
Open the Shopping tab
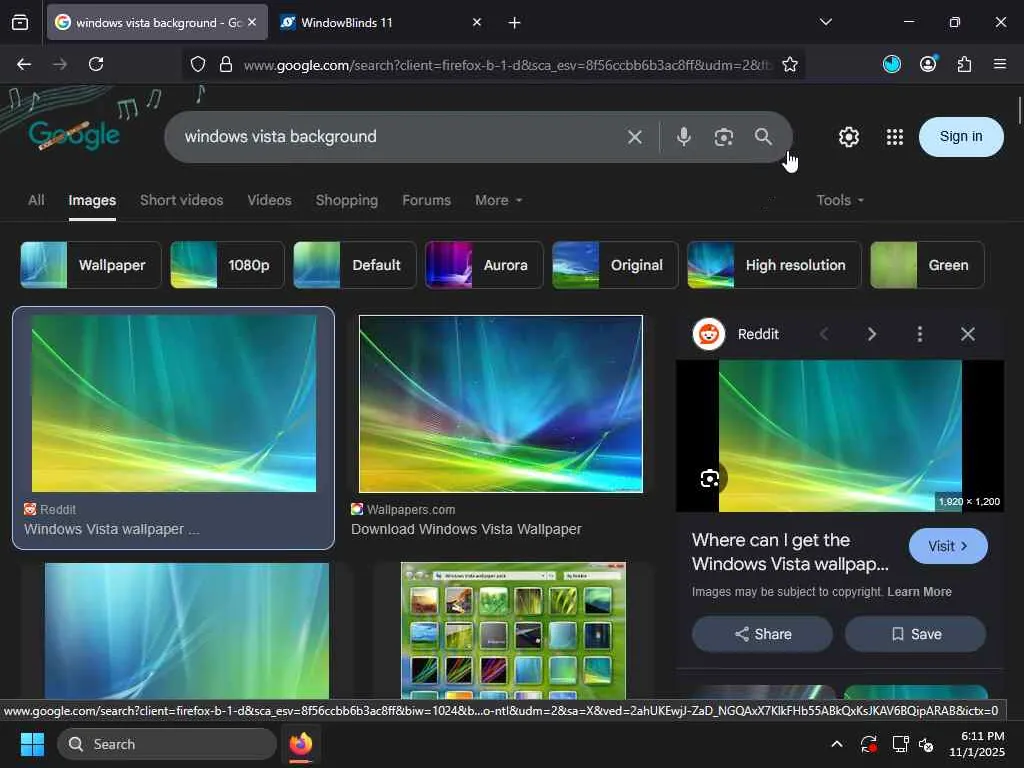coord(347,200)
